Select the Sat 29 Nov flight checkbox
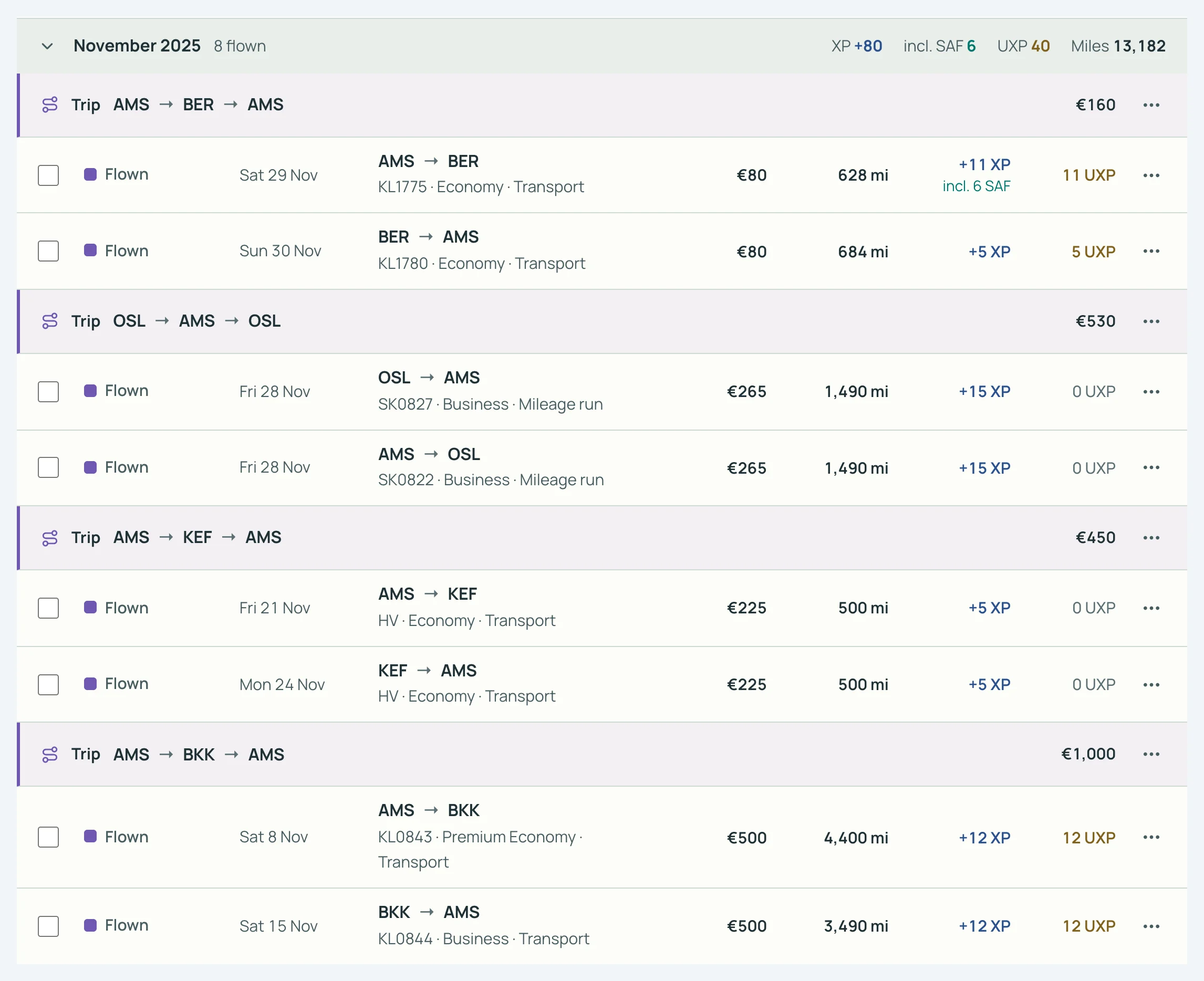 (48, 175)
